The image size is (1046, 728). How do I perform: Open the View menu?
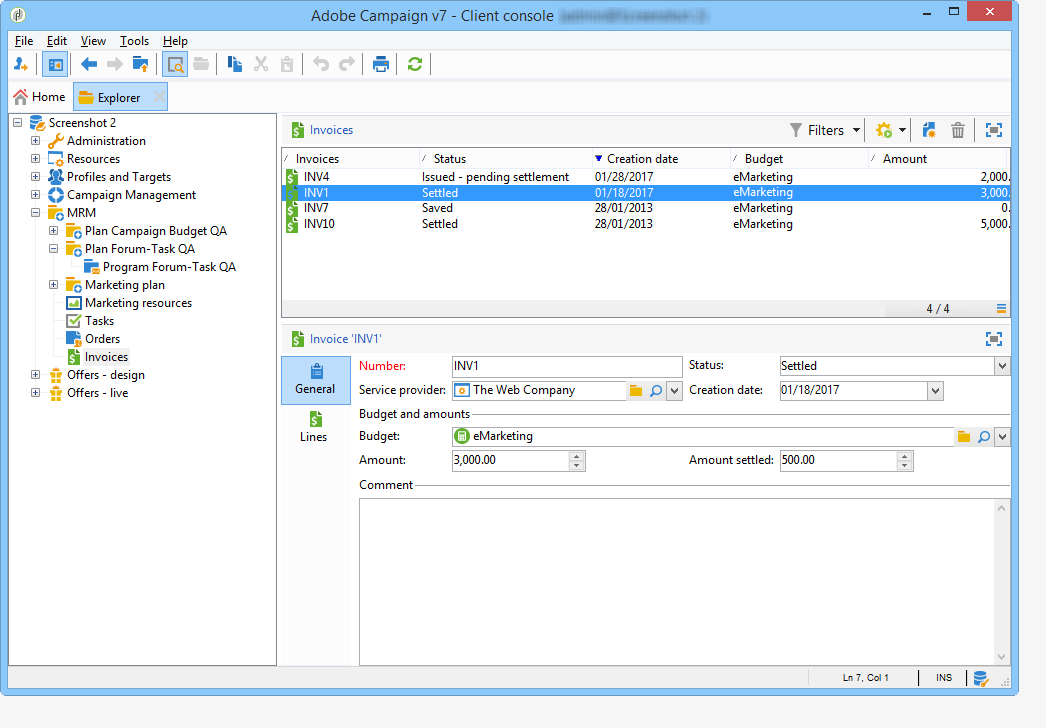click(93, 41)
